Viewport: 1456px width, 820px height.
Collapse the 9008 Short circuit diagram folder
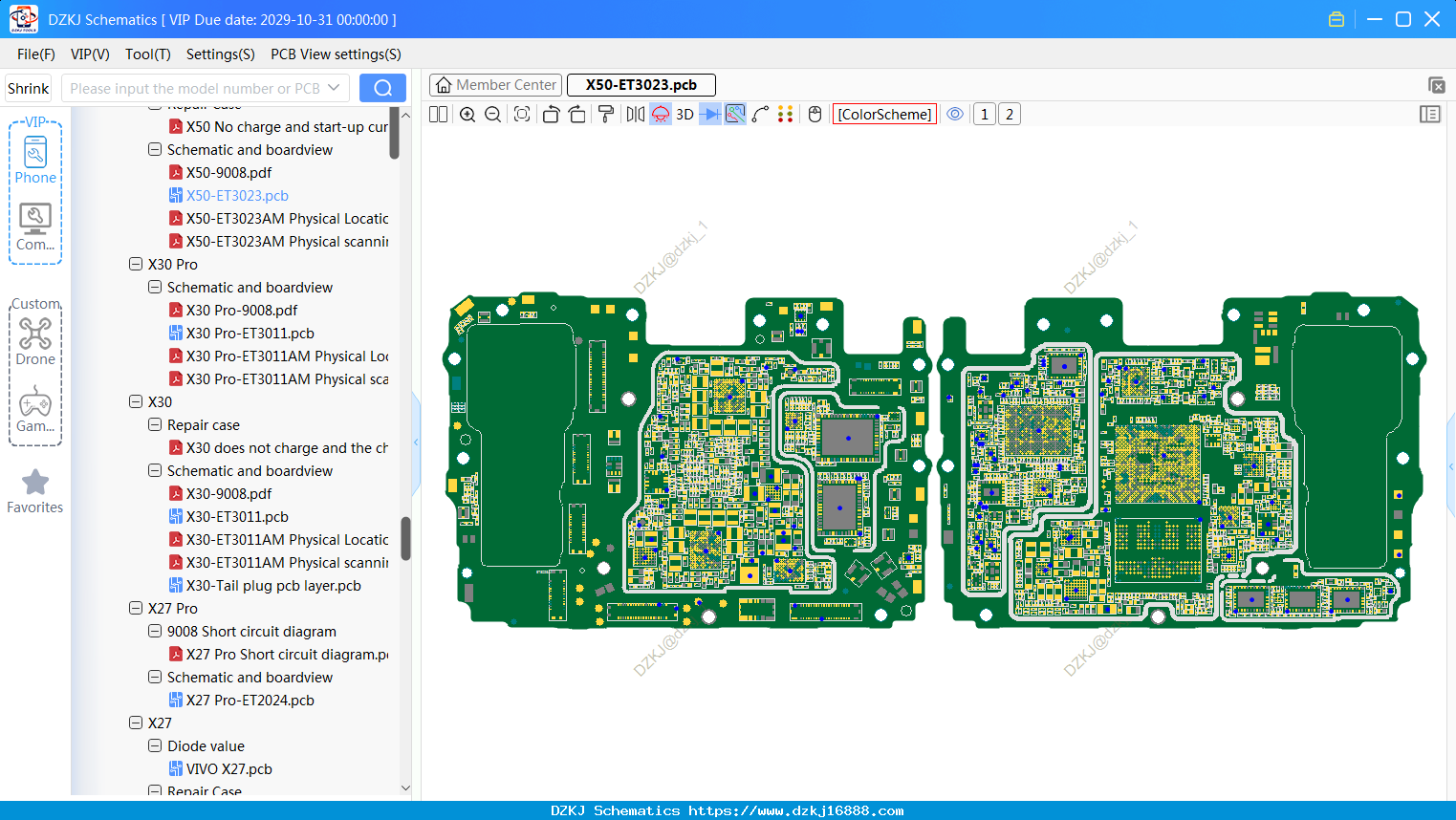click(155, 631)
